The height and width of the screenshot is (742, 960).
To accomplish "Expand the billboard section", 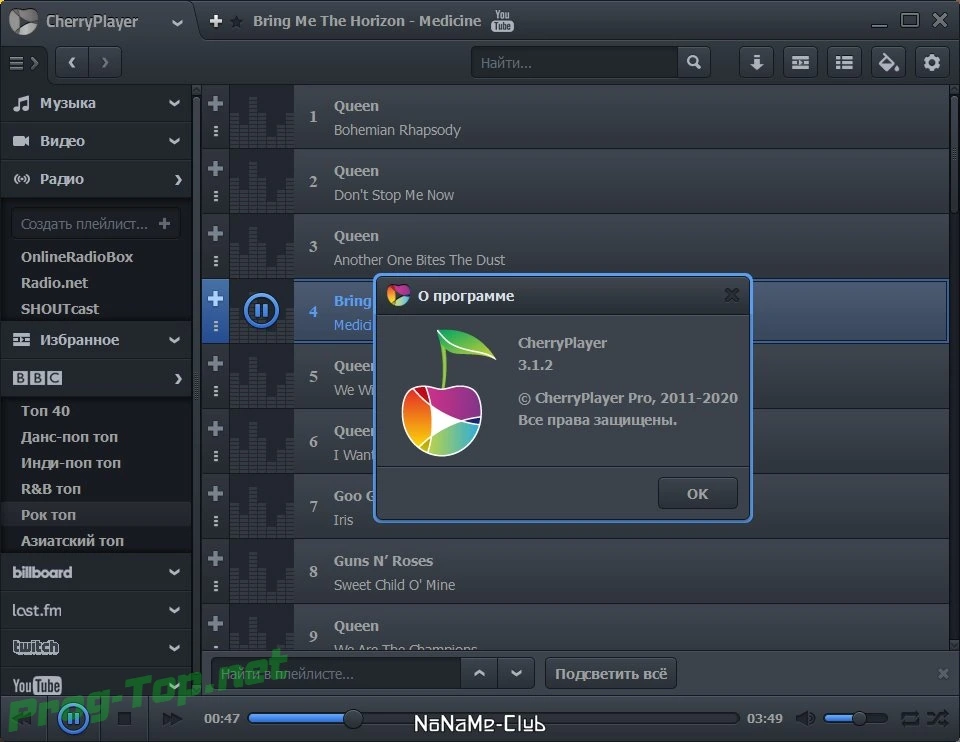I will 174,572.
